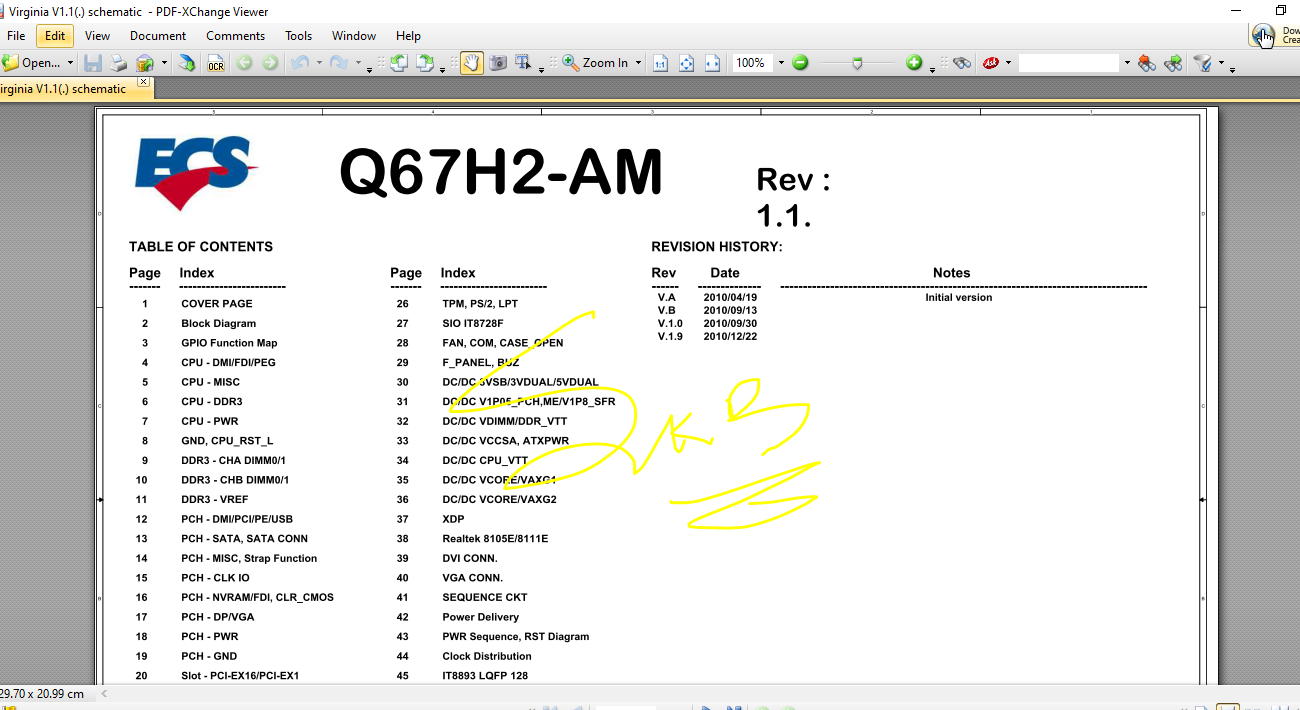This screenshot has height=710, width=1300.
Task: Run OCR on the pages
Action: tap(215, 63)
